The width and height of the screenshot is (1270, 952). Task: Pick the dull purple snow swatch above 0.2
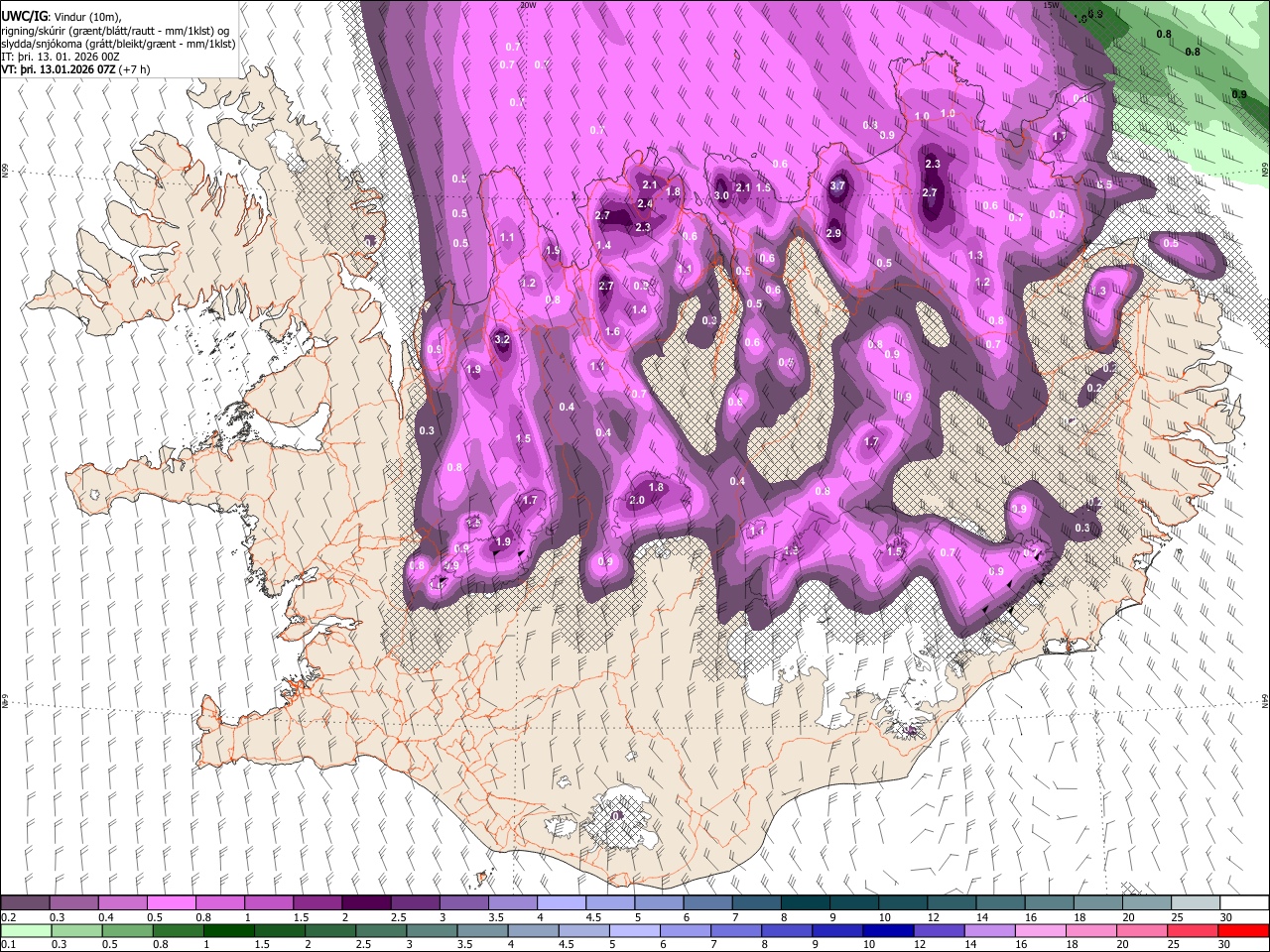tap(25, 903)
